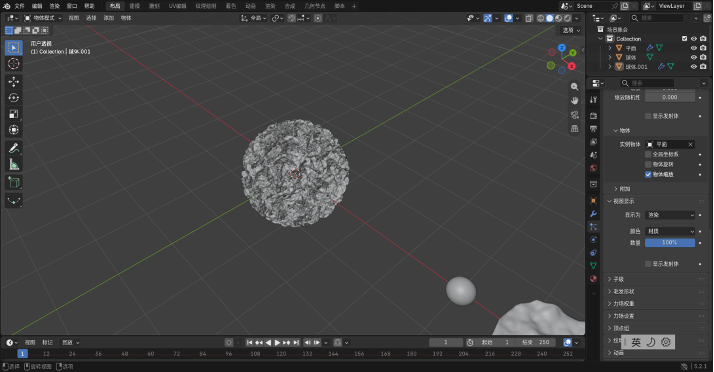The height and width of the screenshot is (372, 714).
Task: Click the play animation button in timeline
Action: 277,342
